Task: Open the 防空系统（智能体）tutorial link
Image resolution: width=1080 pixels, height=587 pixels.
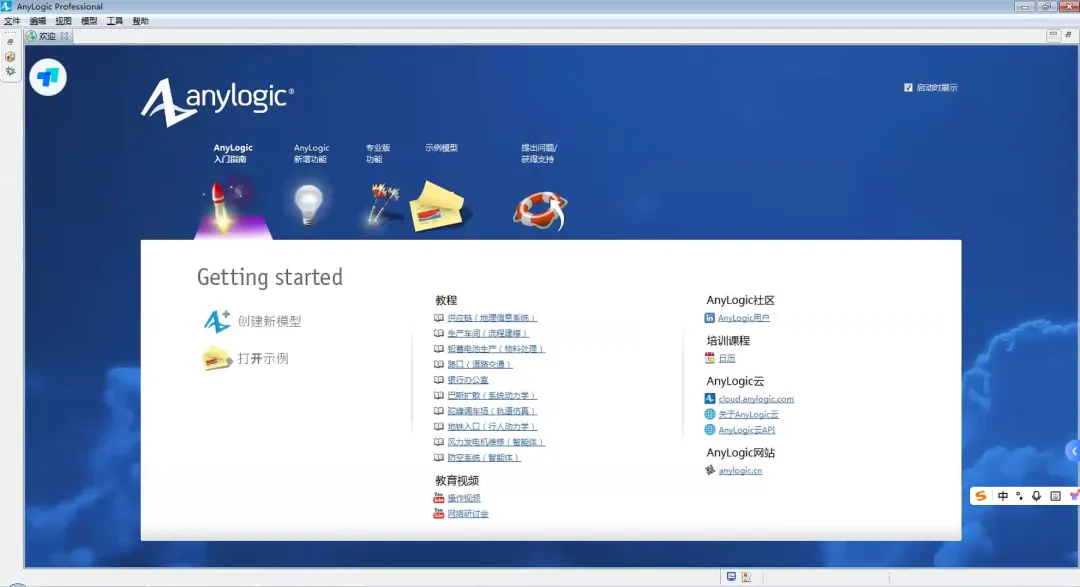Action: (x=484, y=457)
